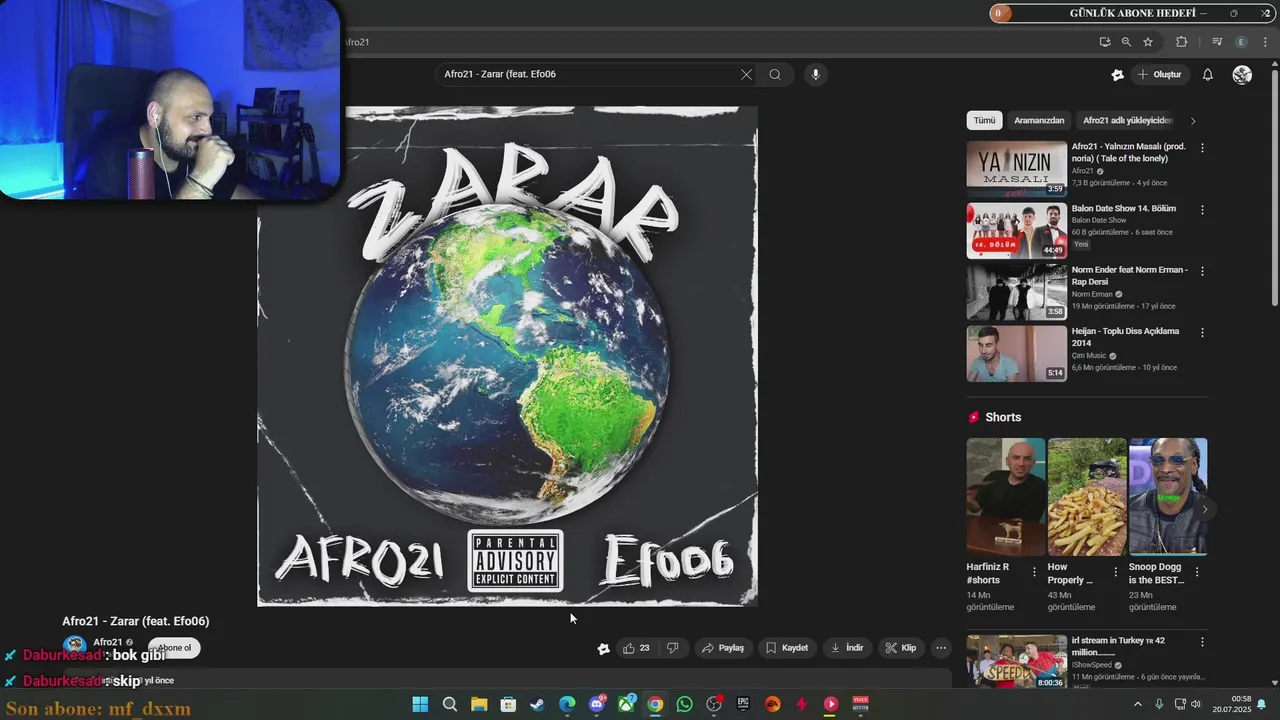This screenshot has height=720, width=1280.
Task: Open Balon Date Show 14. Bölüm thumbnail
Action: [1016, 230]
